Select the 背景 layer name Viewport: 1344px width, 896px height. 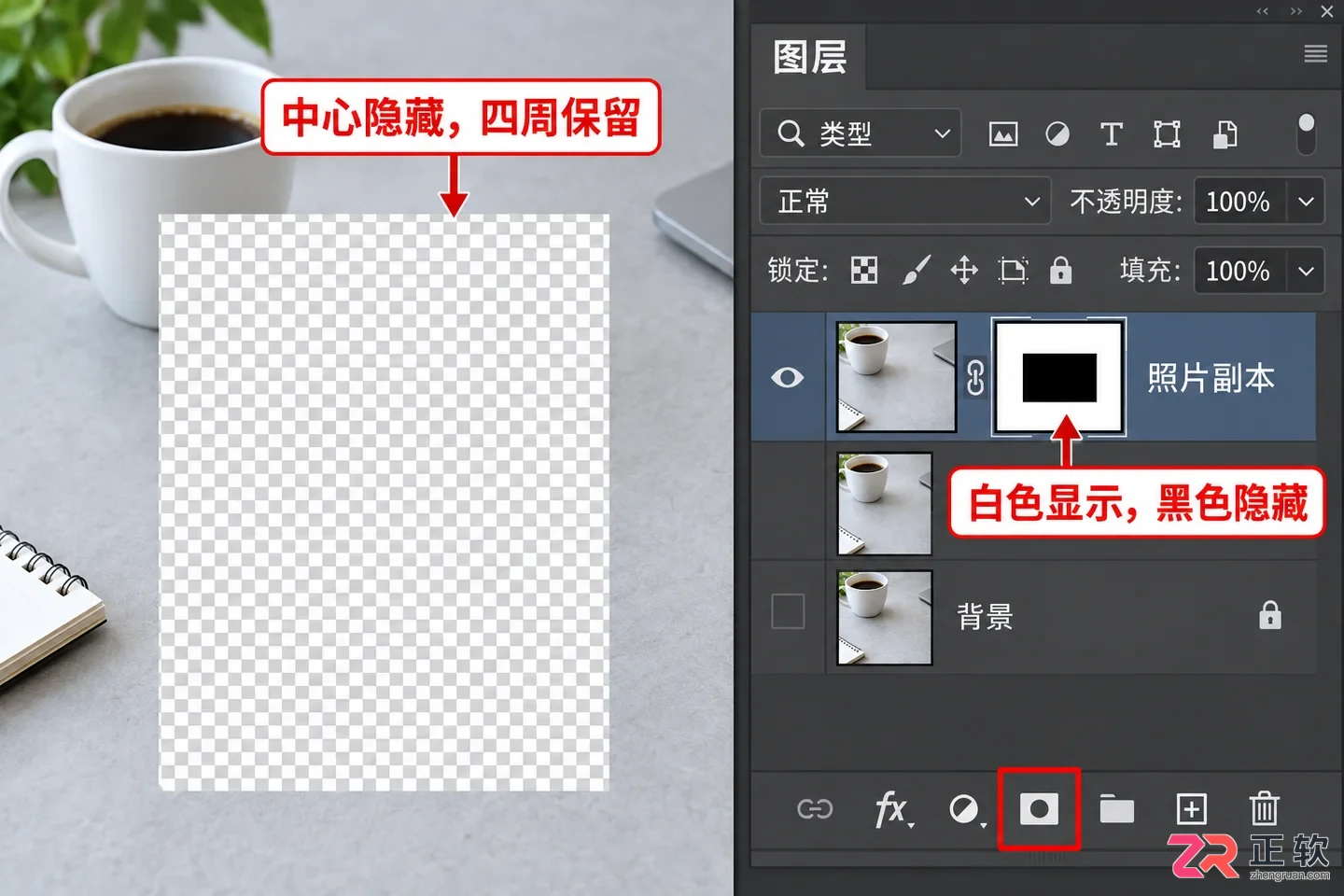(x=985, y=617)
